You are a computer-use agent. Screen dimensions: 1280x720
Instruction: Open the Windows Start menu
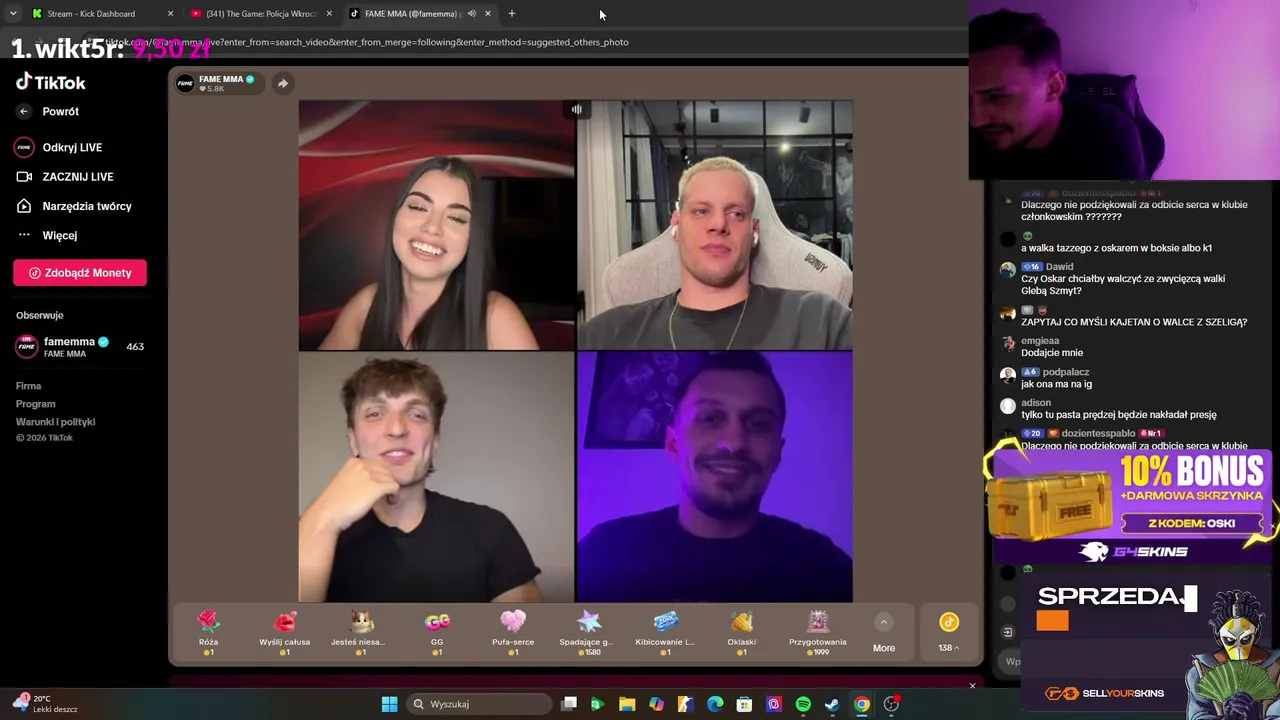tap(389, 704)
